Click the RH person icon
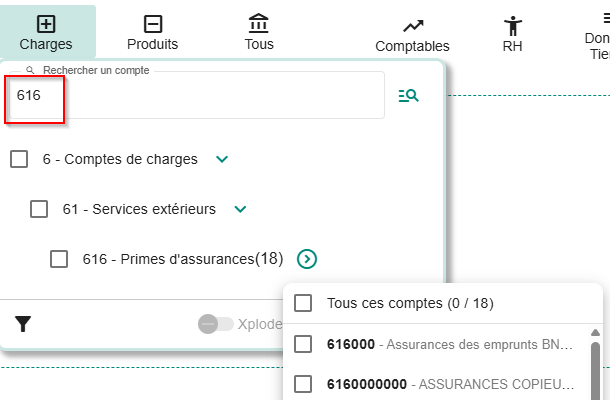This screenshot has height=400, width=610. 513,26
